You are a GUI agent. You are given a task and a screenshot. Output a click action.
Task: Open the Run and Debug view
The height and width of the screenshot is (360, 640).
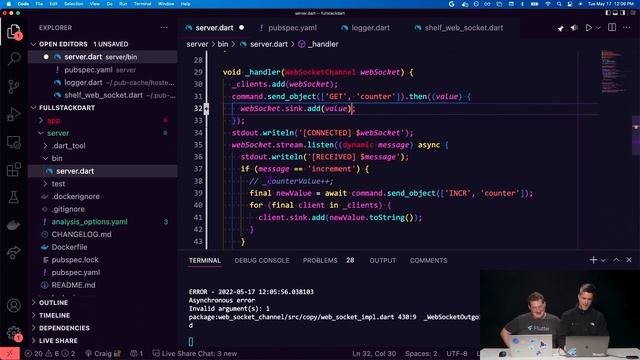[13, 114]
